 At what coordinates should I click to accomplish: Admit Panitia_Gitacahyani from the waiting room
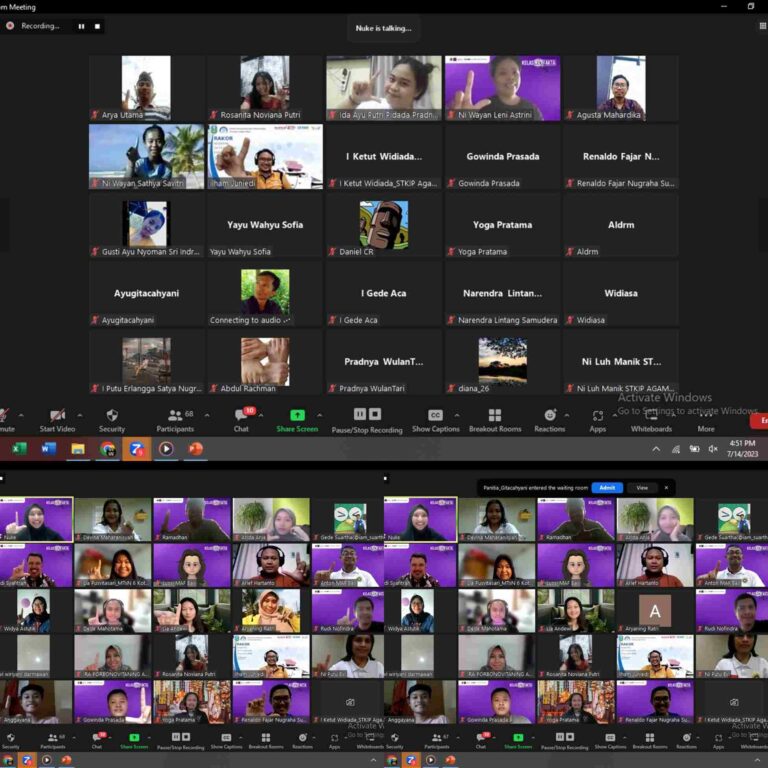pos(607,488)
